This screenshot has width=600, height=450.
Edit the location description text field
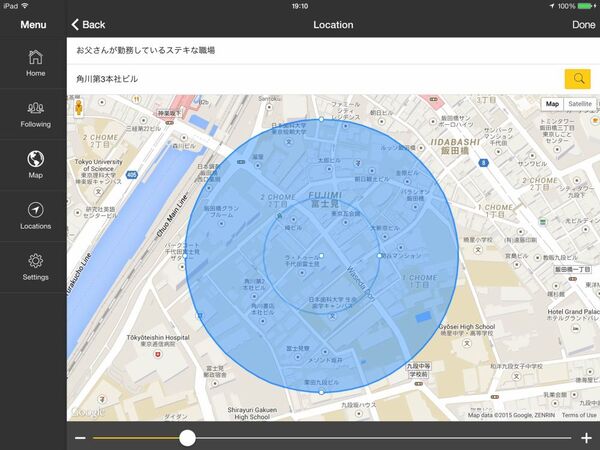tap(333, 51)
